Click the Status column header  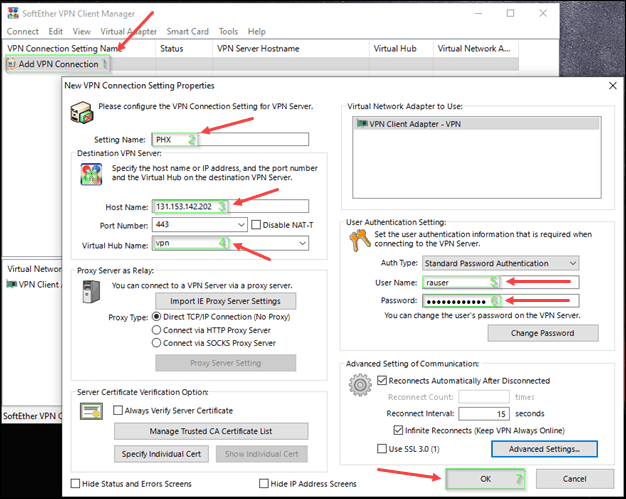pos(184,48)
